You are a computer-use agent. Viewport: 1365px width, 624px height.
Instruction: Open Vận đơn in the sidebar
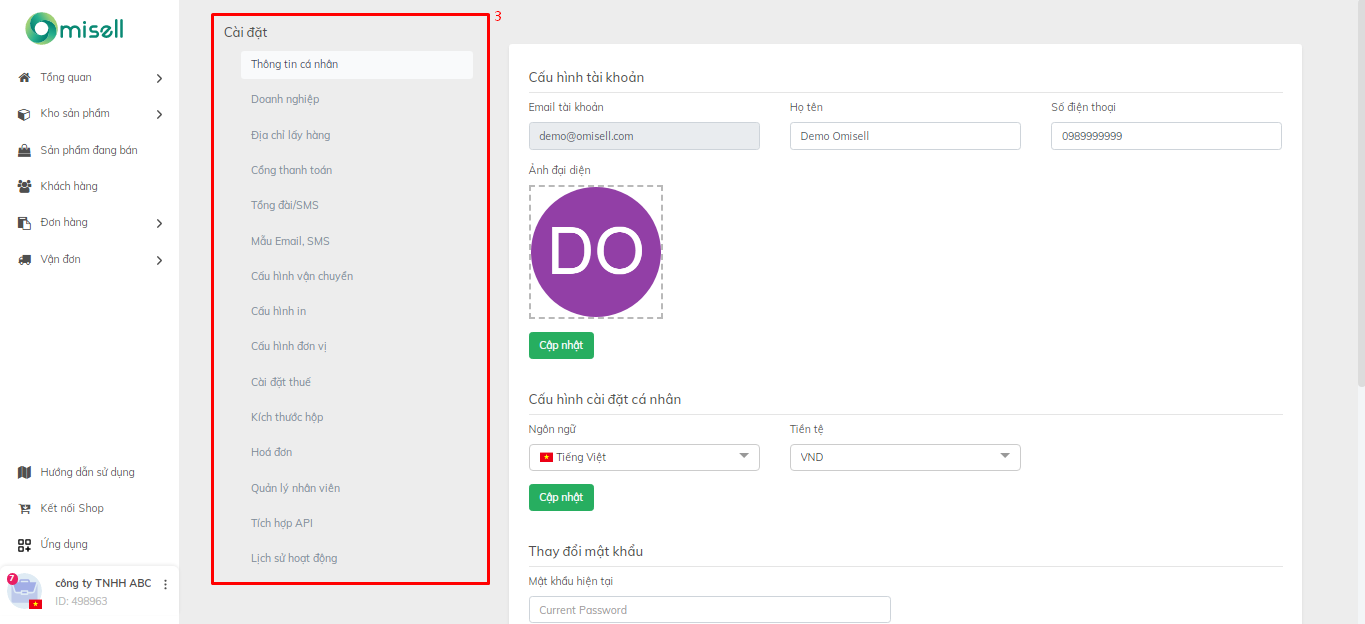[x=60, y=259]
